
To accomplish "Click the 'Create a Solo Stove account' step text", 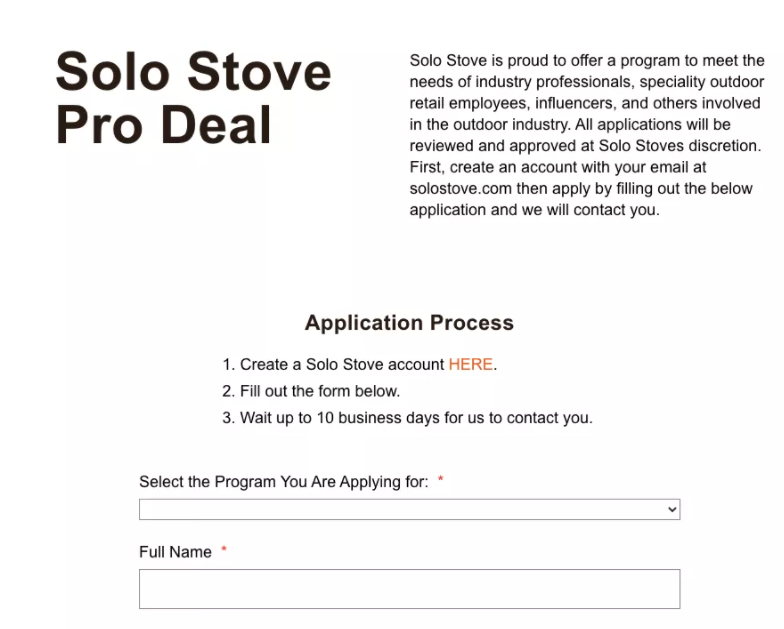I will [342, 364].
